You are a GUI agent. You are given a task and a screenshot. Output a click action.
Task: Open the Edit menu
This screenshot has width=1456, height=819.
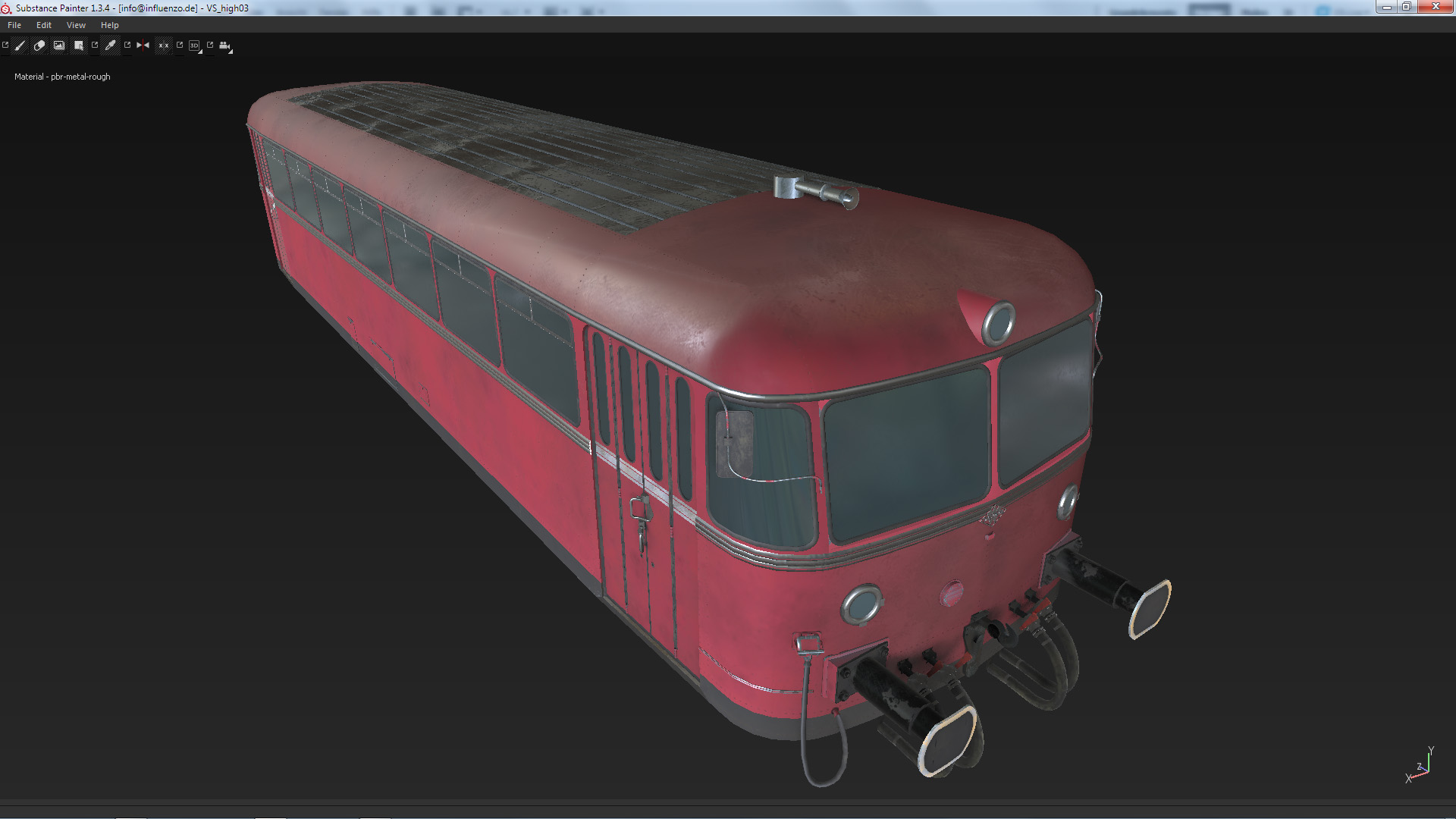(44, 25)
